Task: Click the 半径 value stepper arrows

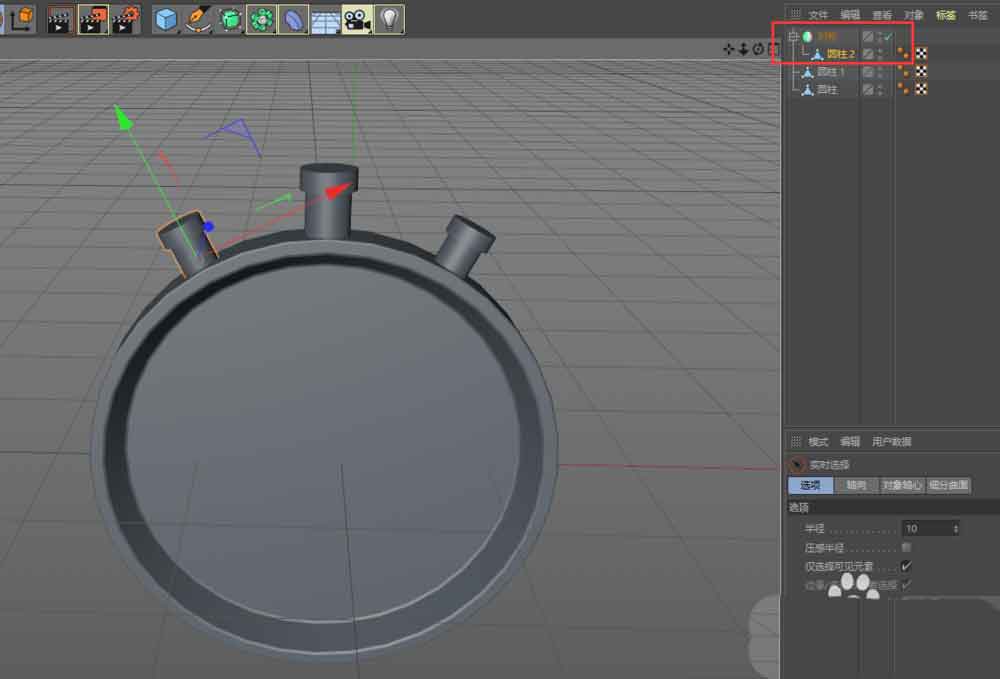Action: [956, 528]
